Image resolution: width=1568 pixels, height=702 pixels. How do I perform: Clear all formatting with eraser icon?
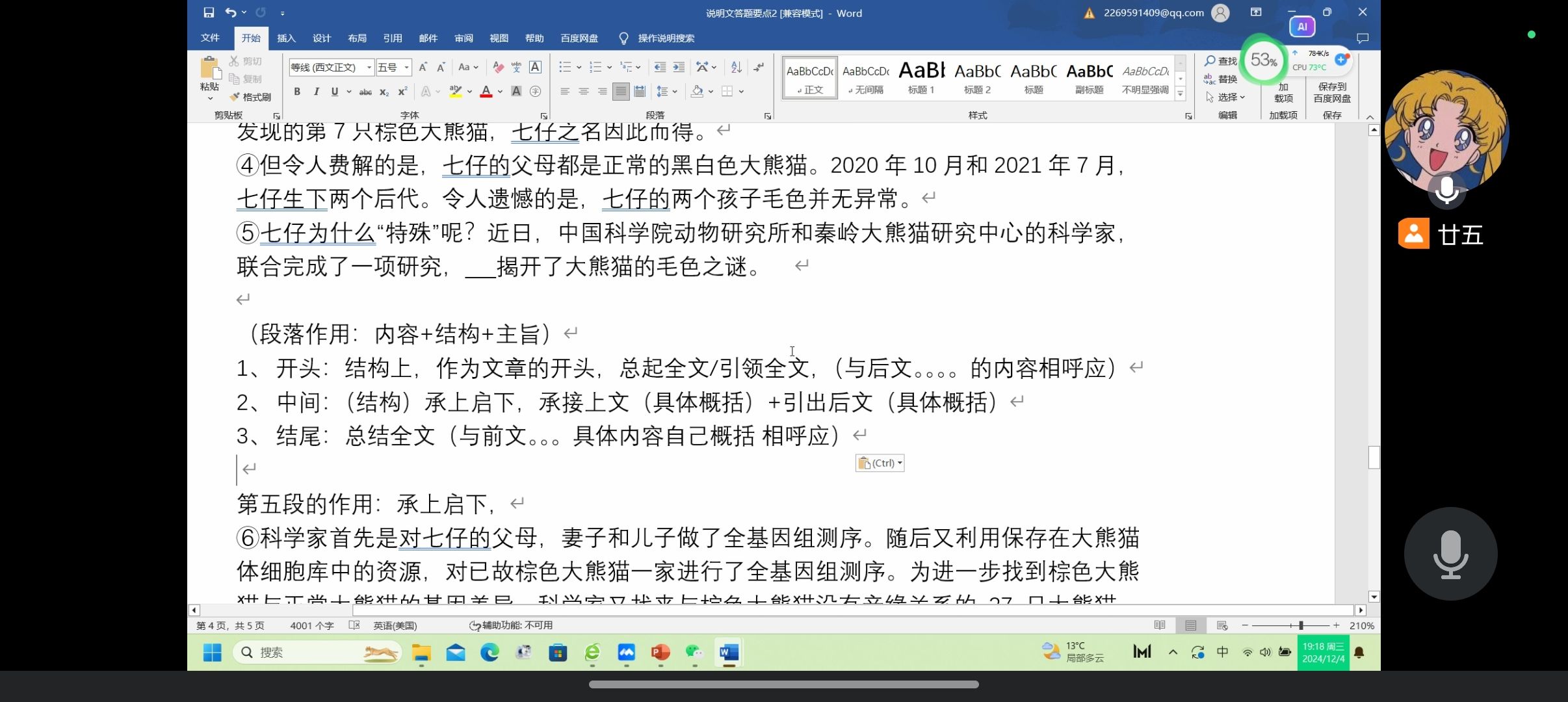coord(498,67)
